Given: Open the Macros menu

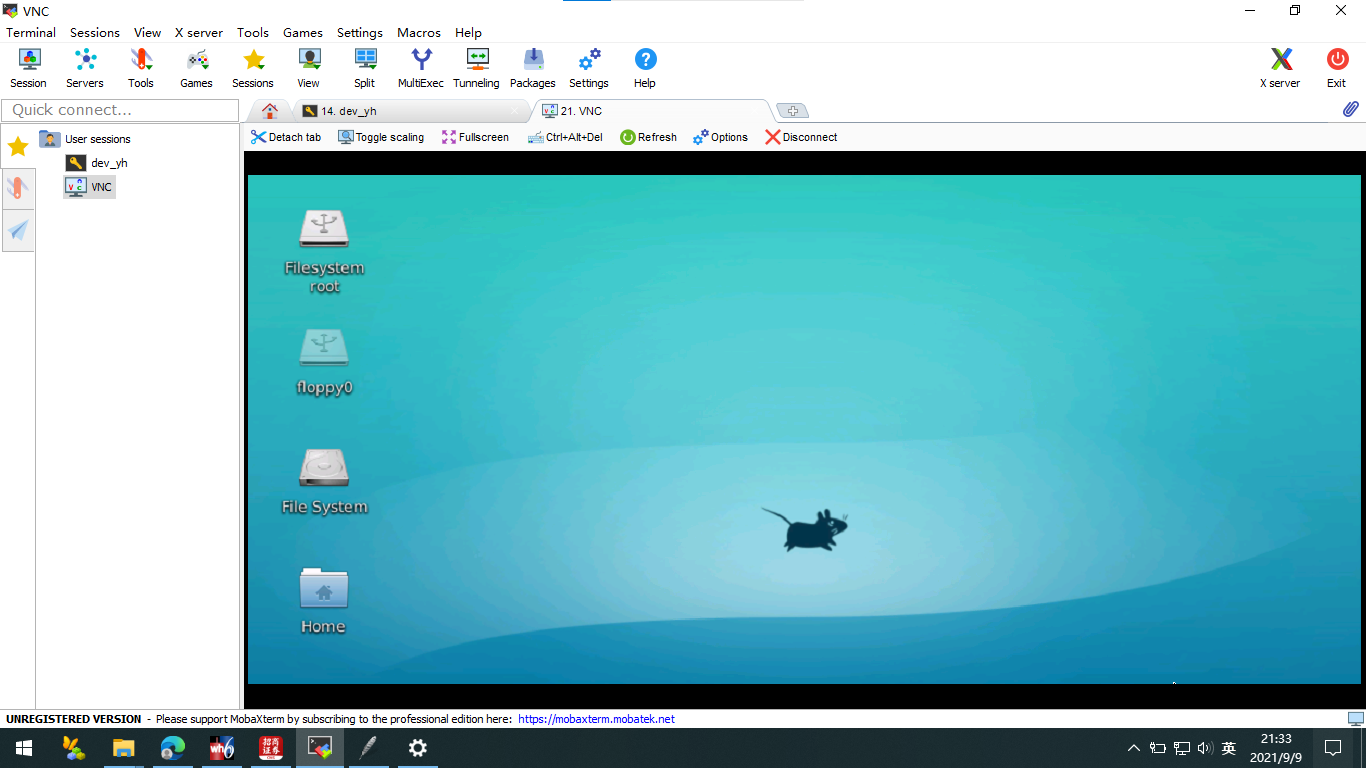Looking at the screenshot, I should coord(419,32).
